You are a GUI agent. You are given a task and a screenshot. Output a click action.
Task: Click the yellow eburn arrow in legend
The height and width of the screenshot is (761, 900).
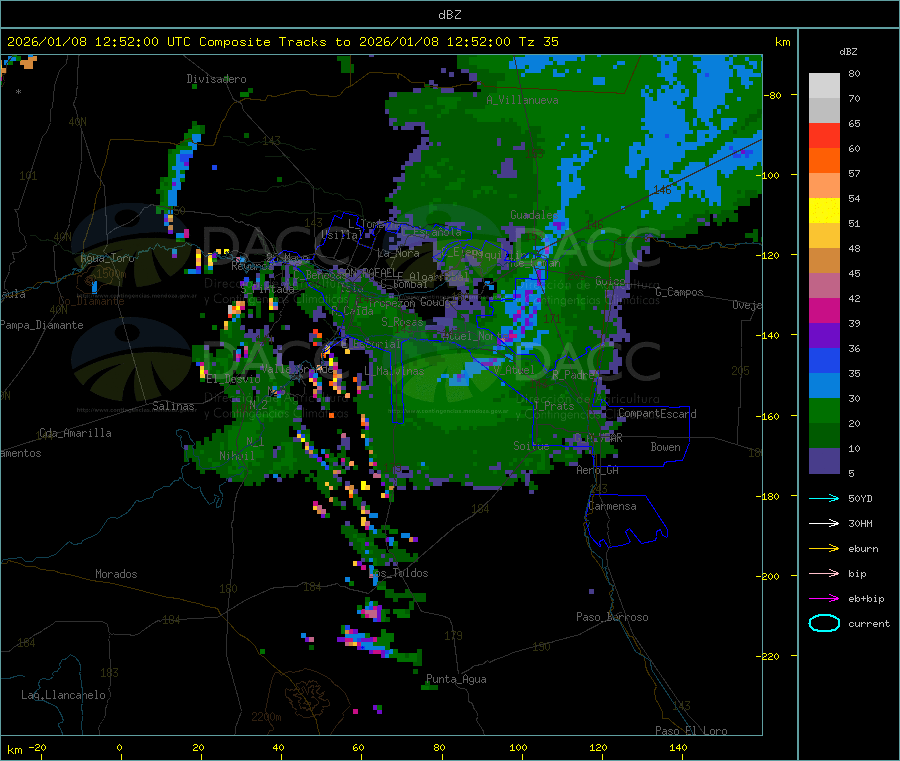click(824, 549)
